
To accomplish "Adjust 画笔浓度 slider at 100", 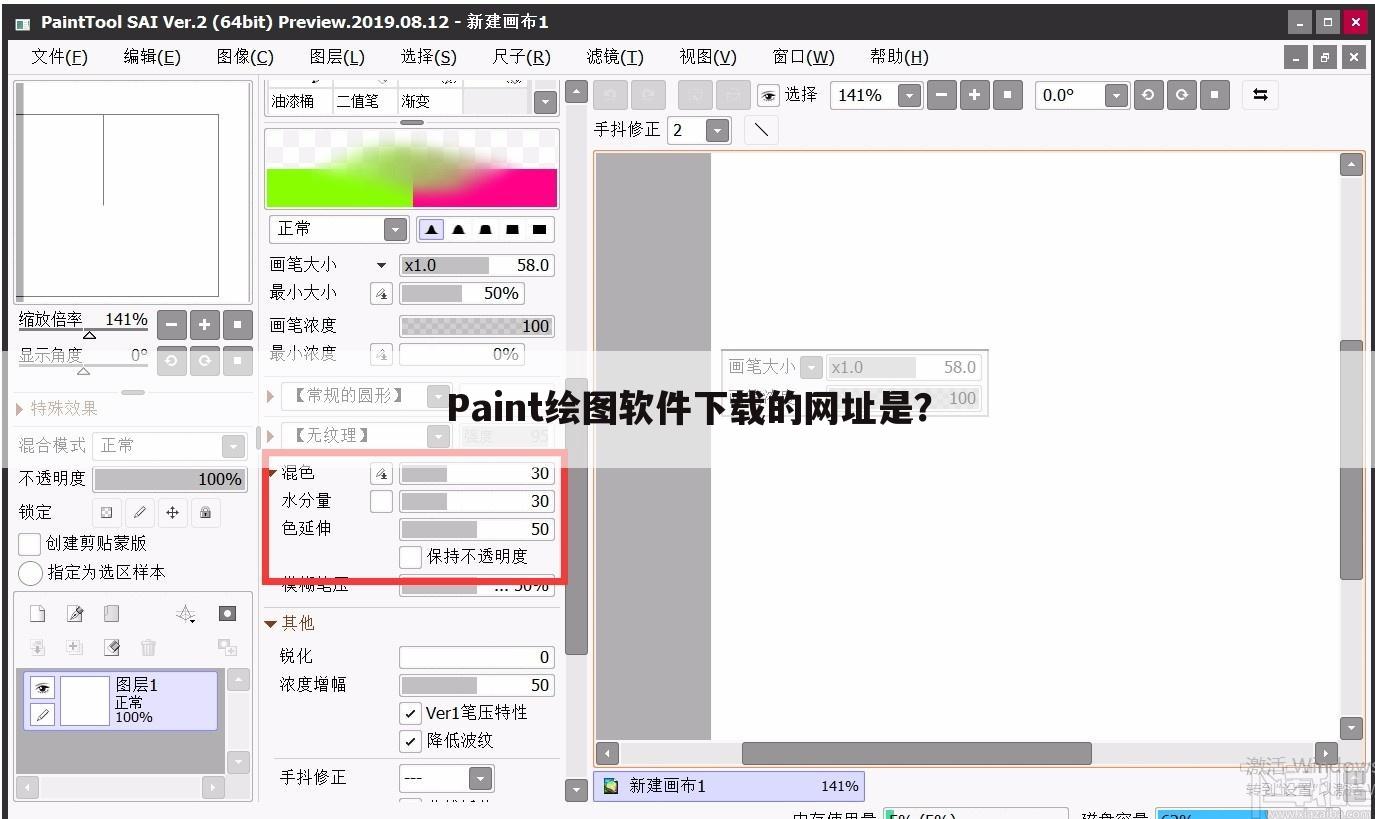I will (477, 326).
